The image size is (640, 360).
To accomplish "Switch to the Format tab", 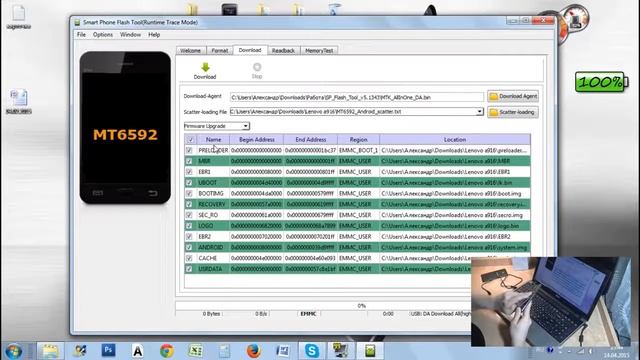I will tap(220, 51).
